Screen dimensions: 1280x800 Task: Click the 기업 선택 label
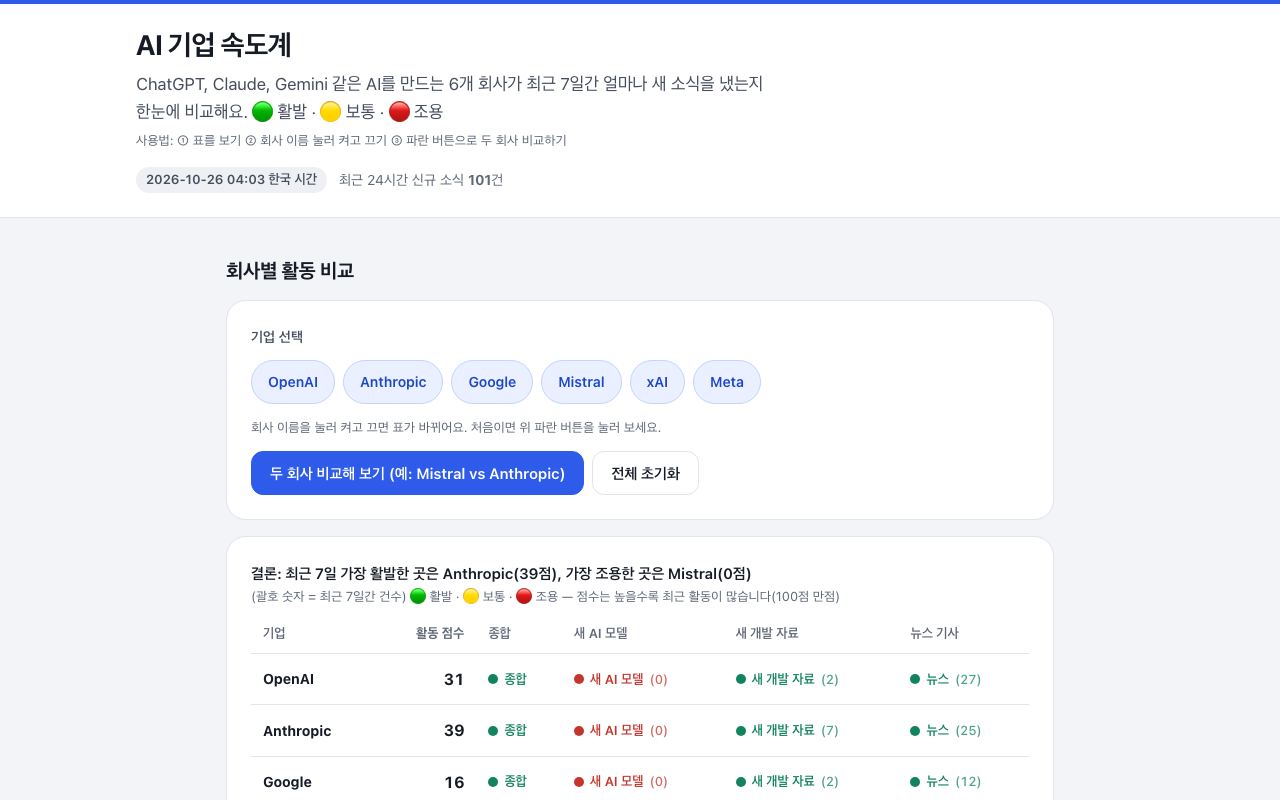click(x=277, y=337)
